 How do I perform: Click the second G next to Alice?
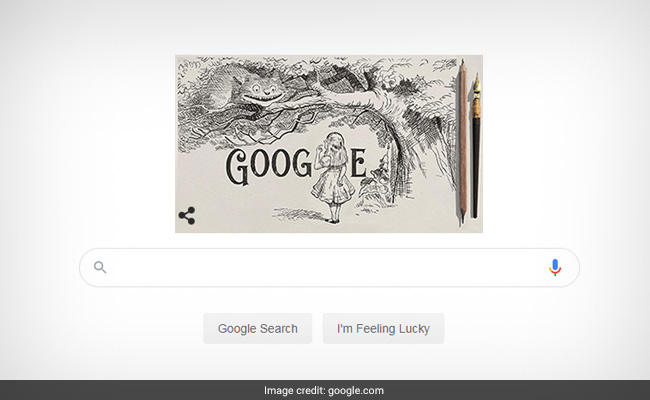pyautogui.click(x=302, y=163)
